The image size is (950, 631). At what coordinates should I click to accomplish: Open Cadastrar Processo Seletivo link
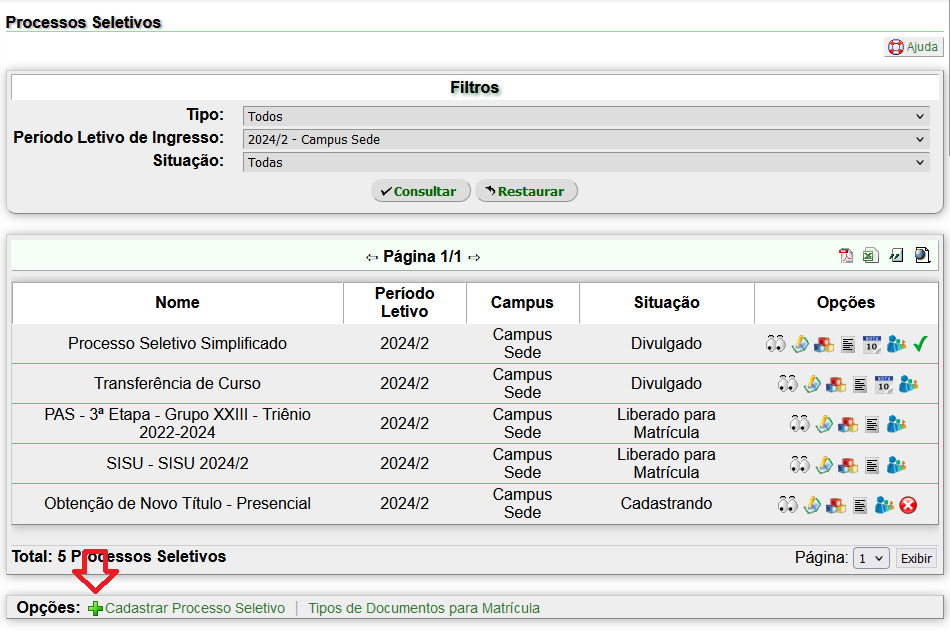[x=194, y=608]
